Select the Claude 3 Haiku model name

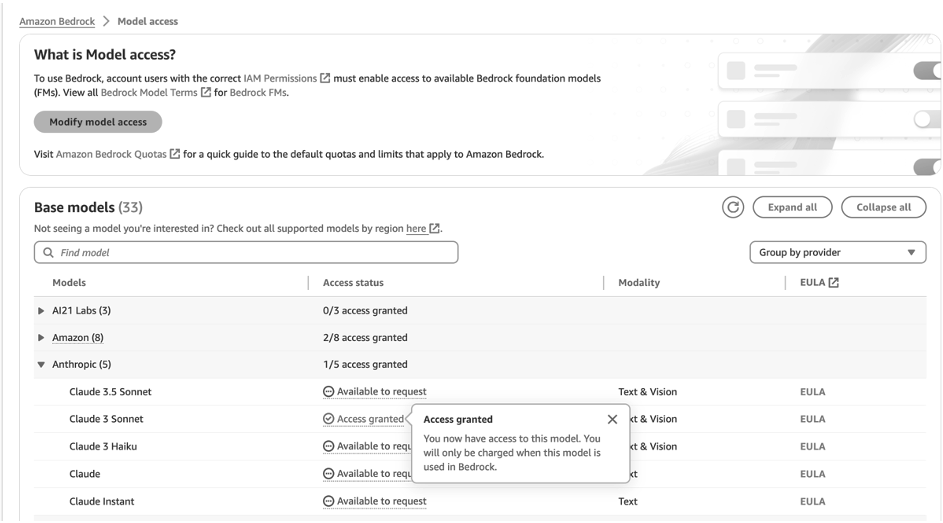click(103, 447)
